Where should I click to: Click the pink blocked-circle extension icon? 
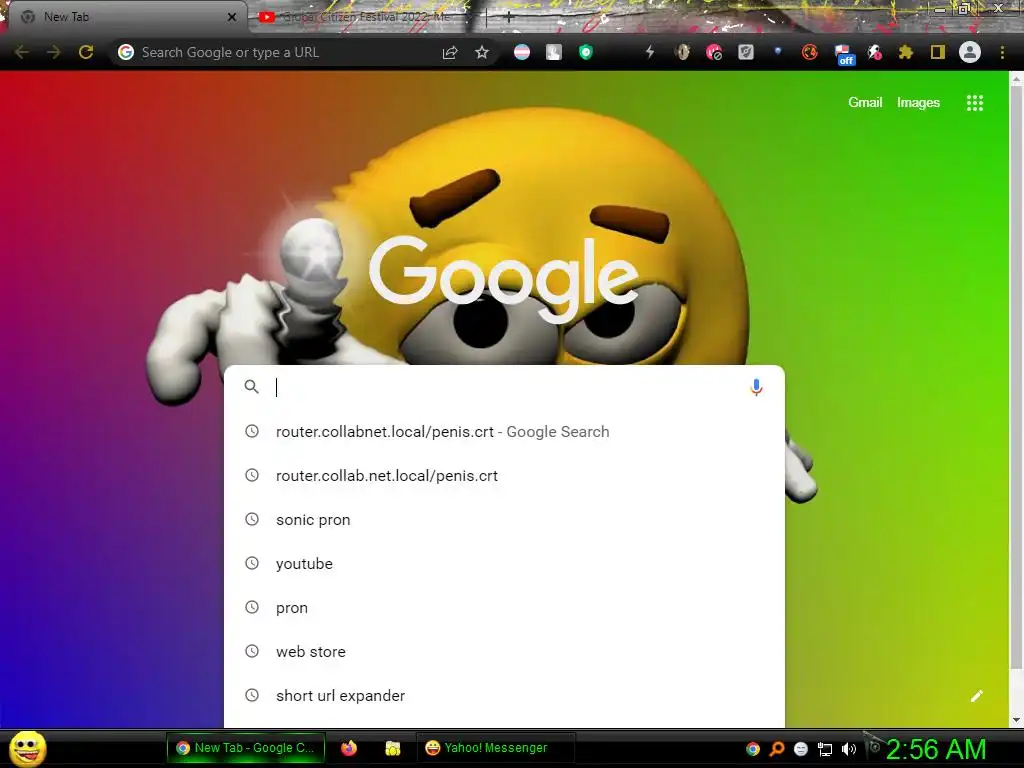714,52
